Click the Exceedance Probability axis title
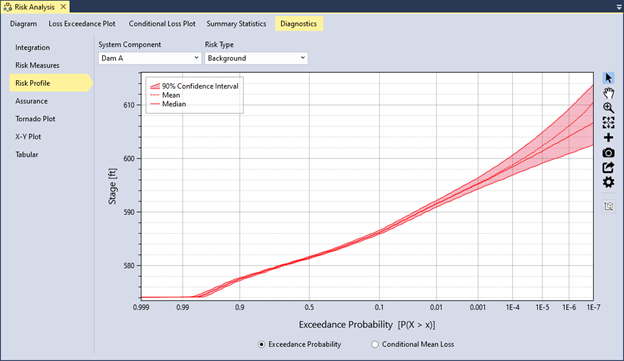624x361 pixels. (367, 325)
